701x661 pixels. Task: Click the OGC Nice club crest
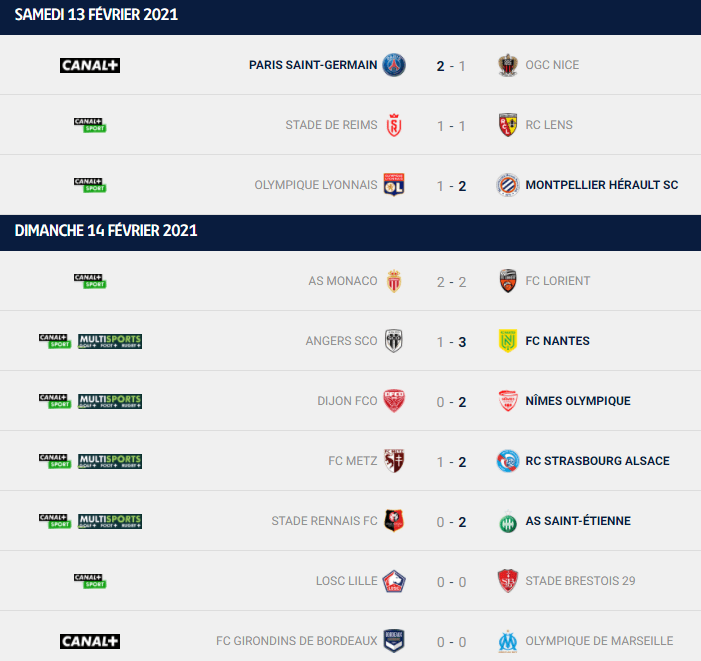(508, 65)
